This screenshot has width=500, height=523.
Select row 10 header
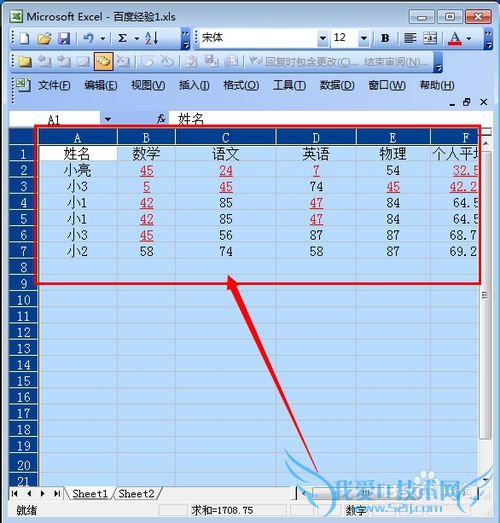(23, 300)
